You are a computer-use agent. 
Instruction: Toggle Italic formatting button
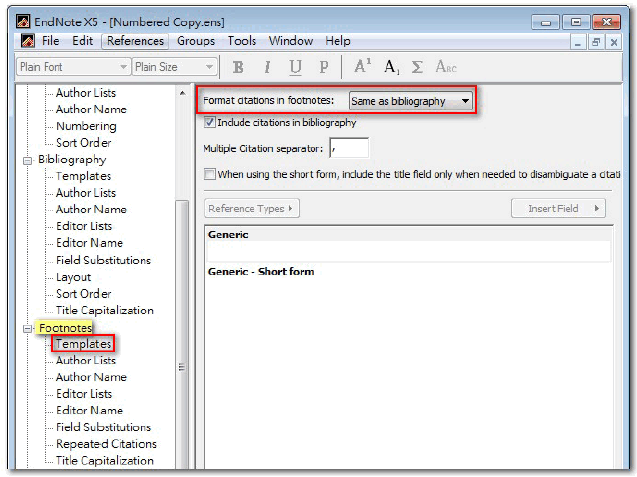click(x=267, y=67)
